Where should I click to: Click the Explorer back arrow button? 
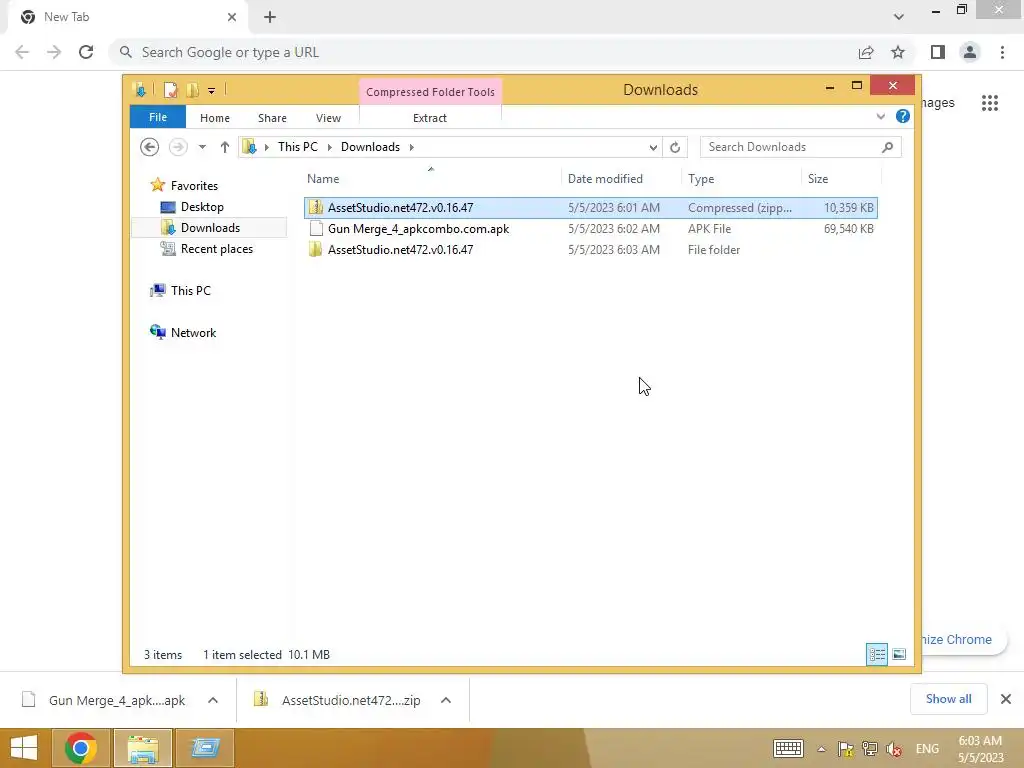pos(150,147)
